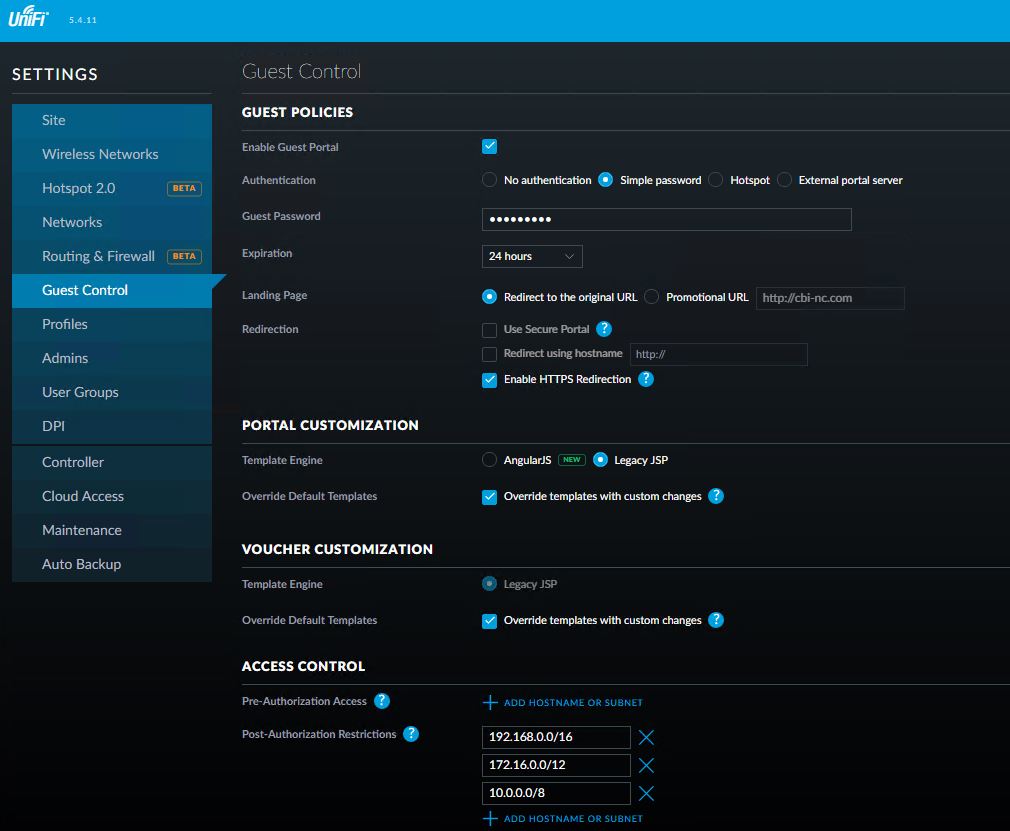Viewport: 1010px width, 831px height.
Task: Select the Hotspot authentication option
Action: [715, 180]
